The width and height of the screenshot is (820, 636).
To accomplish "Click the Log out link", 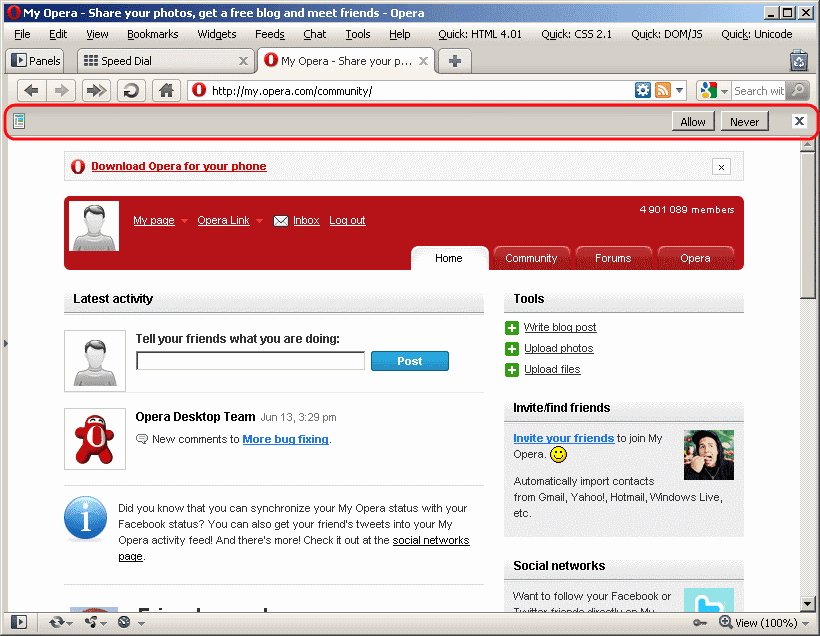I will (x=347, y=220).
